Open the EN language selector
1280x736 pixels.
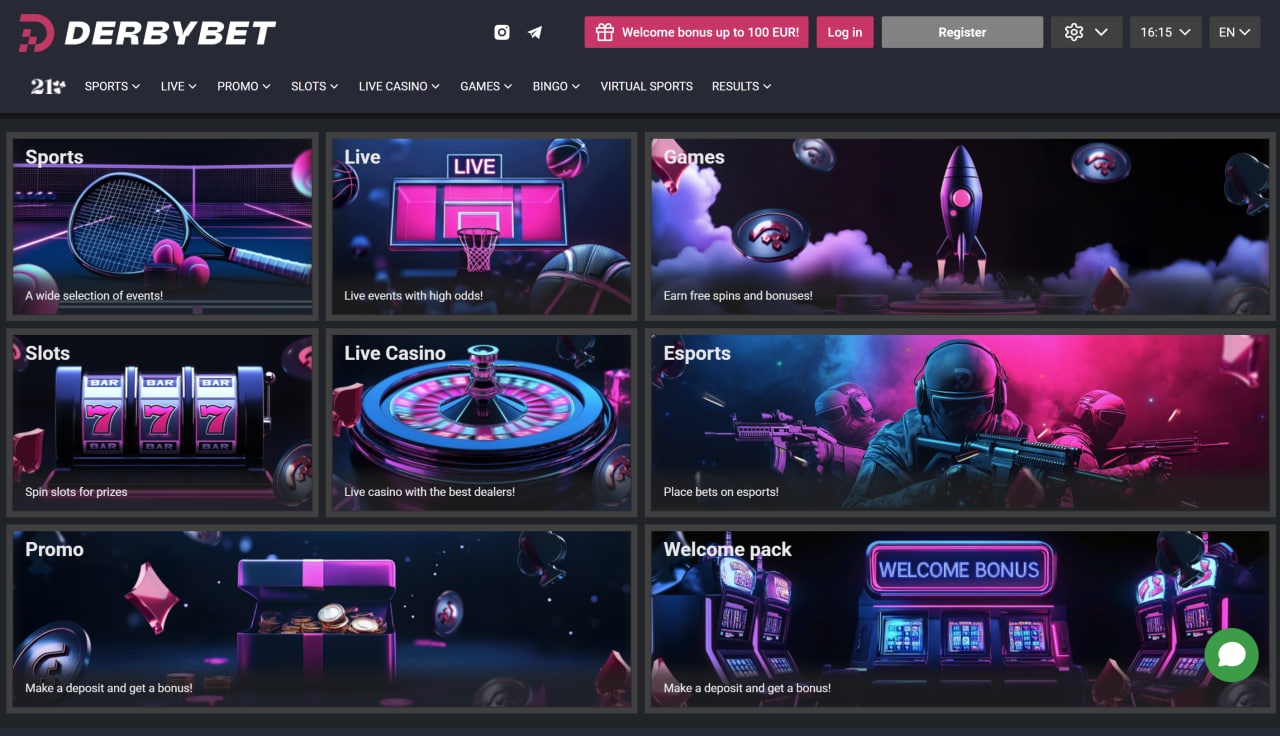(x=1234, y=32)
